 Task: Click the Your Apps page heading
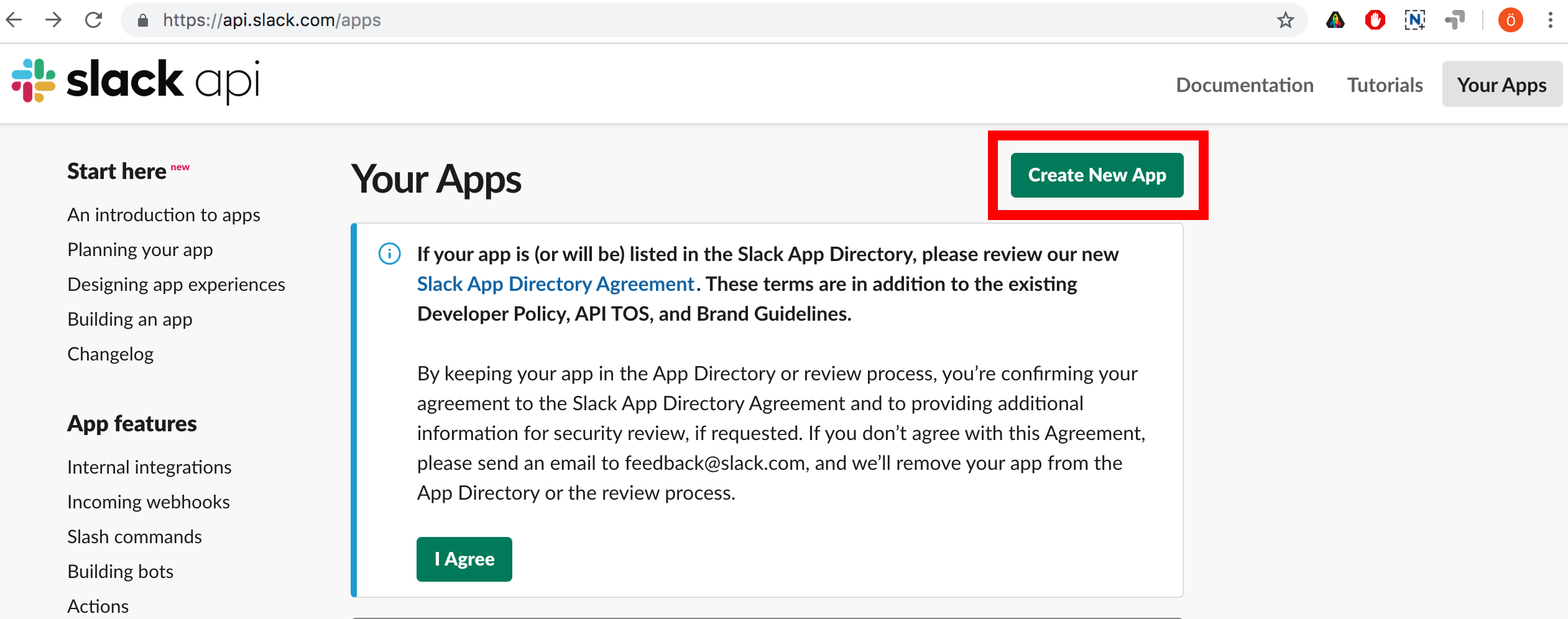[436, 180]
